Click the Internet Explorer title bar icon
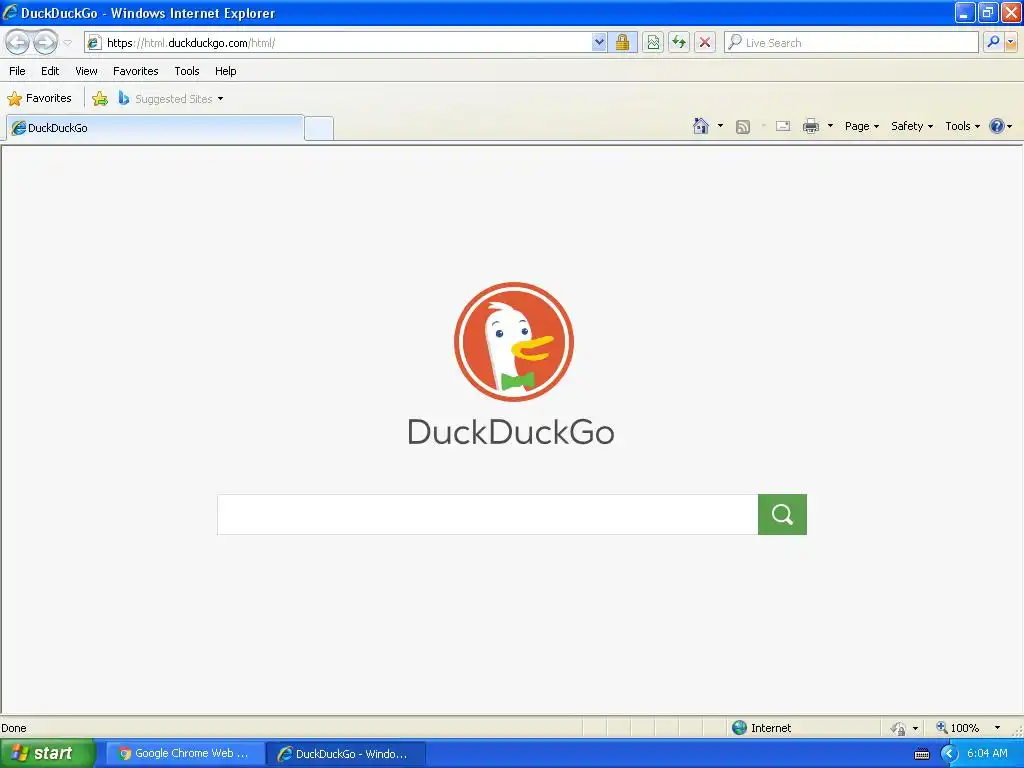The width and height of the screenshot is (1024, 768). click(x=9, y=12)
